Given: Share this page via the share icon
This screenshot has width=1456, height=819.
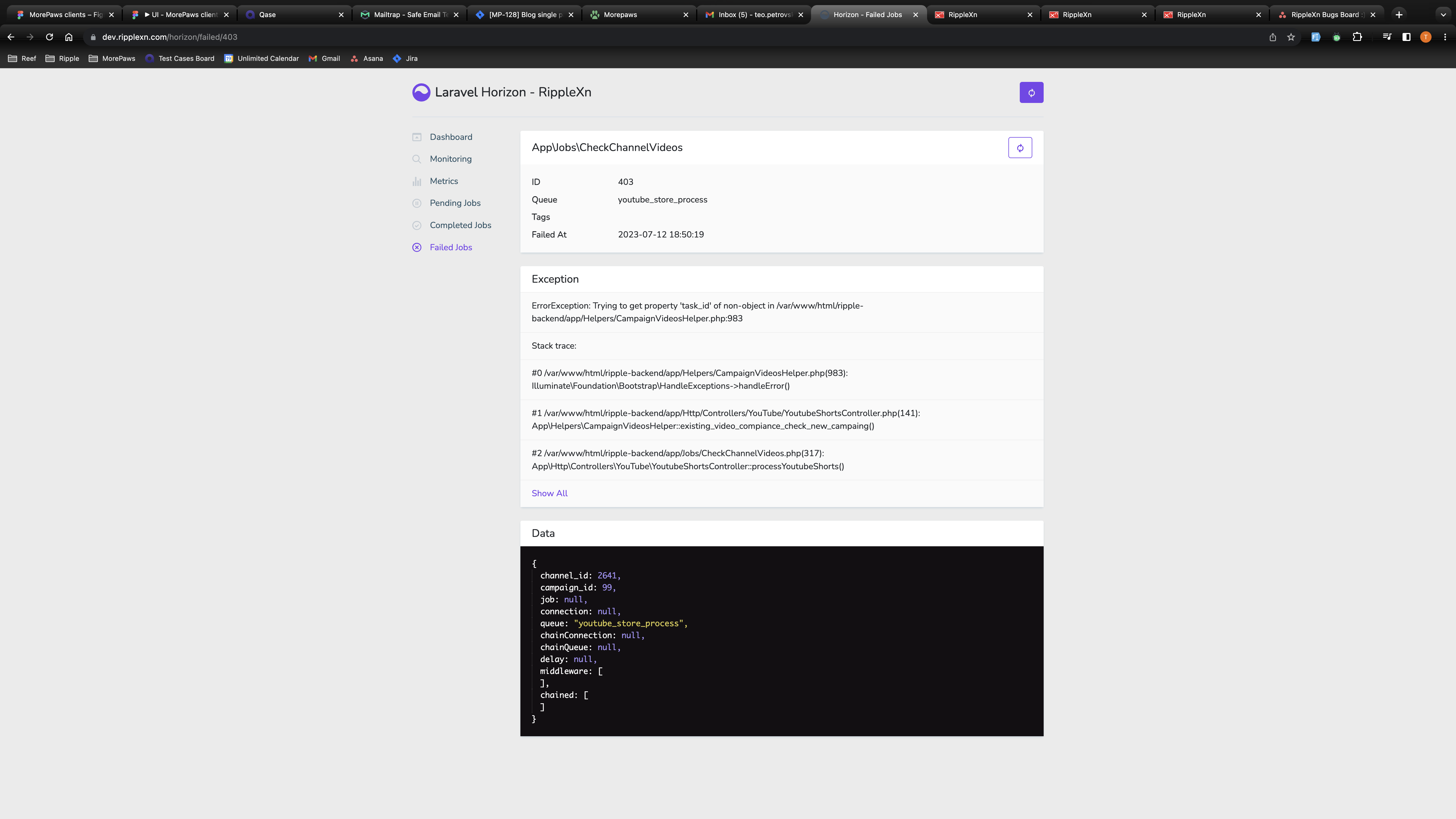Looking at the screenshot, I should pos(1272,37).
